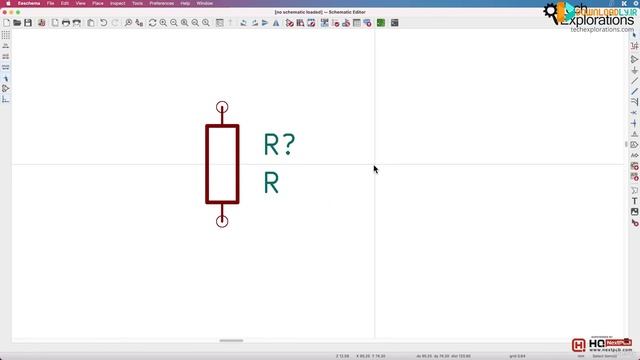Screen dimensions: 640x360
Task: Click the resistor's top pin circle
Action: tap(222, 107)
